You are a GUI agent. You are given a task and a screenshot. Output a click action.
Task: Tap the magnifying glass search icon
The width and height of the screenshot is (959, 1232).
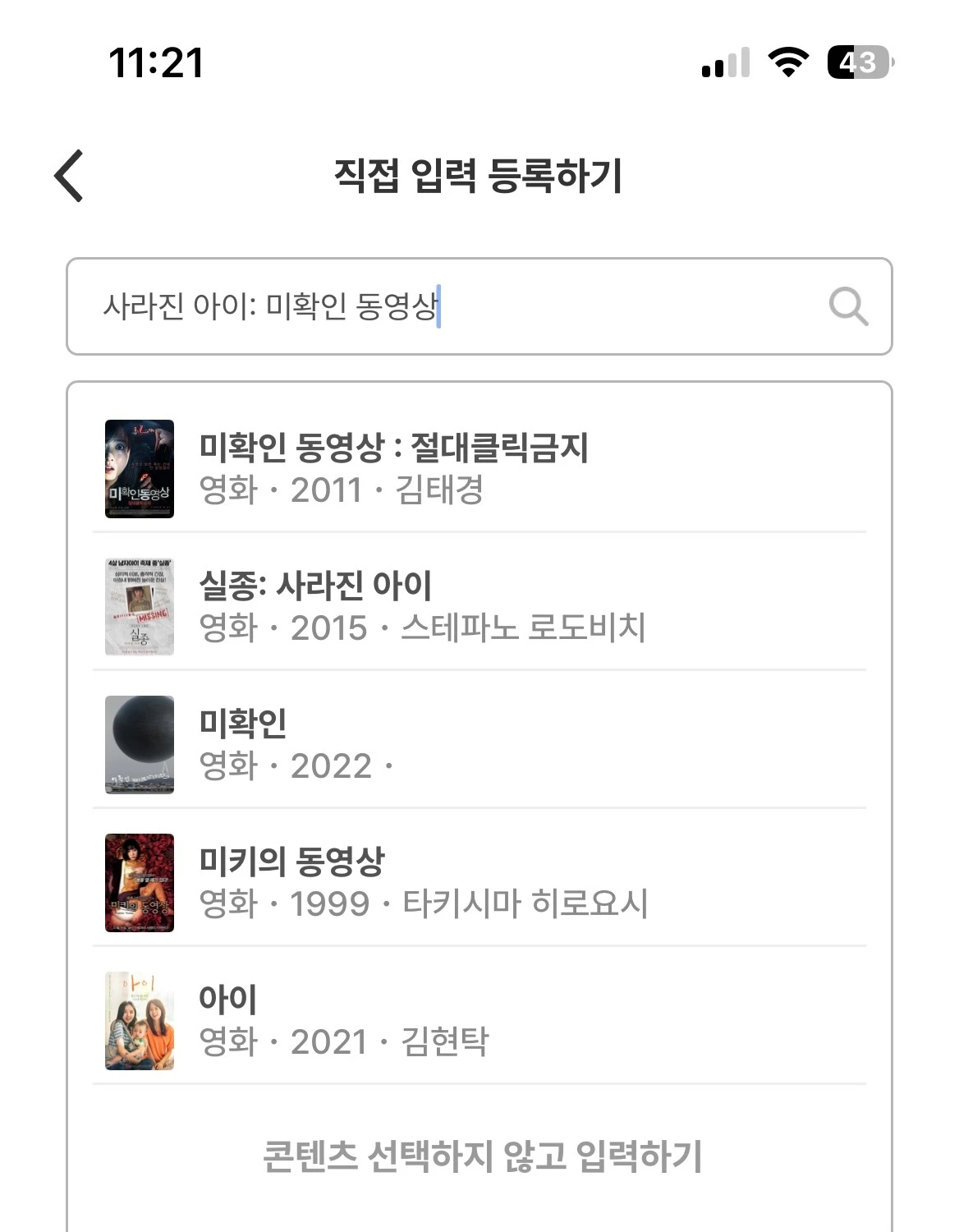pyautogui.click(x=848, y=307)
